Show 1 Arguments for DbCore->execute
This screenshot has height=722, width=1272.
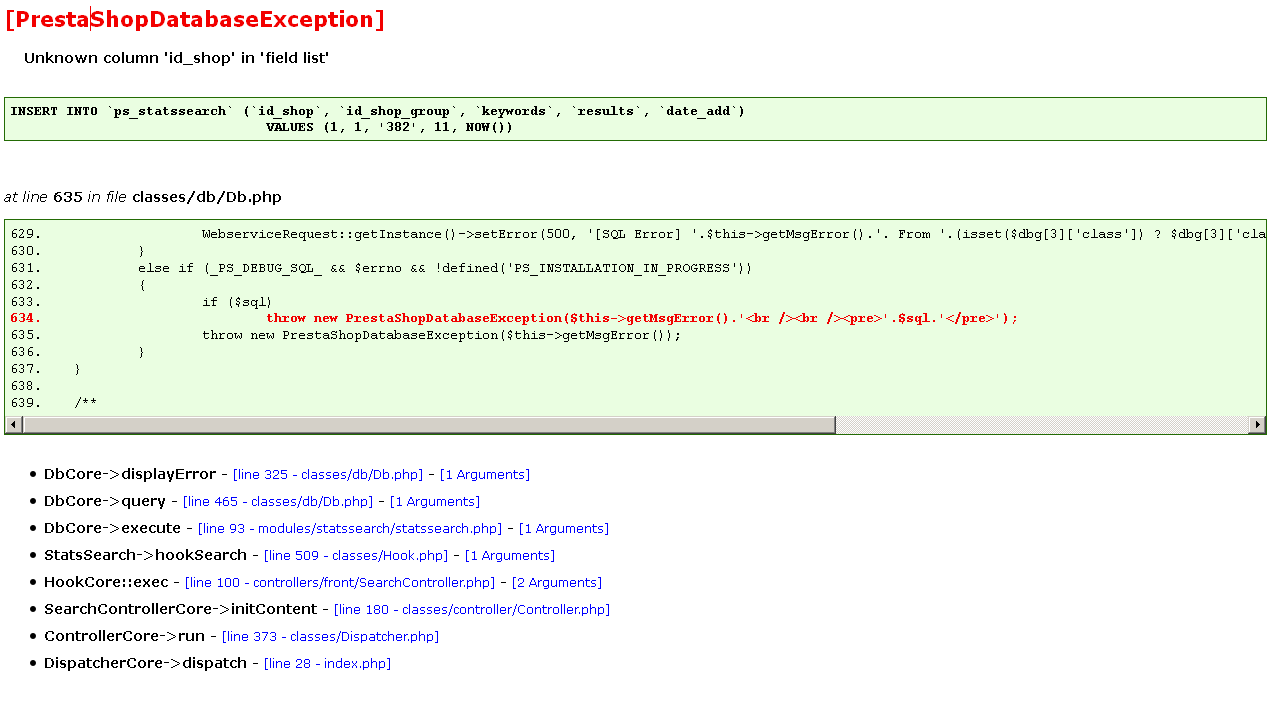(564, 529)
